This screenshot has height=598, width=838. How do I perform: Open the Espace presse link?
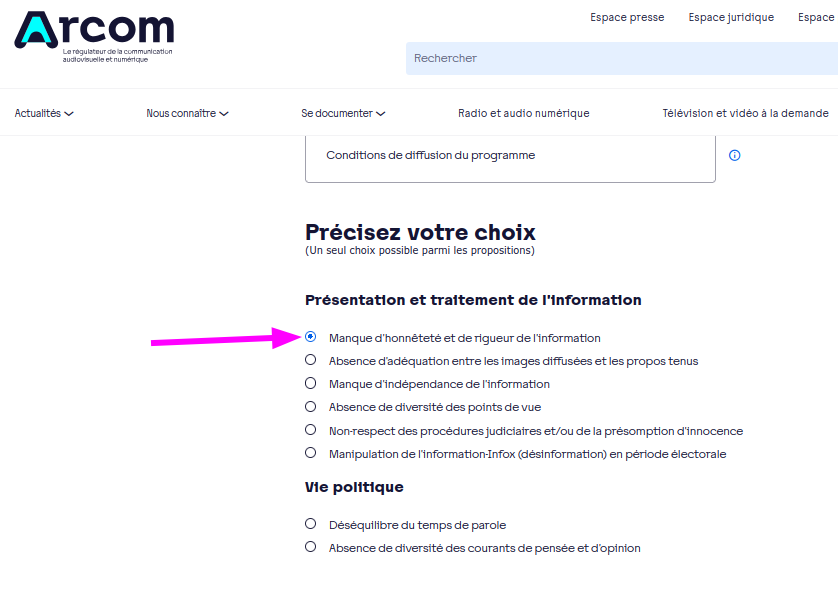click(627, 18)
